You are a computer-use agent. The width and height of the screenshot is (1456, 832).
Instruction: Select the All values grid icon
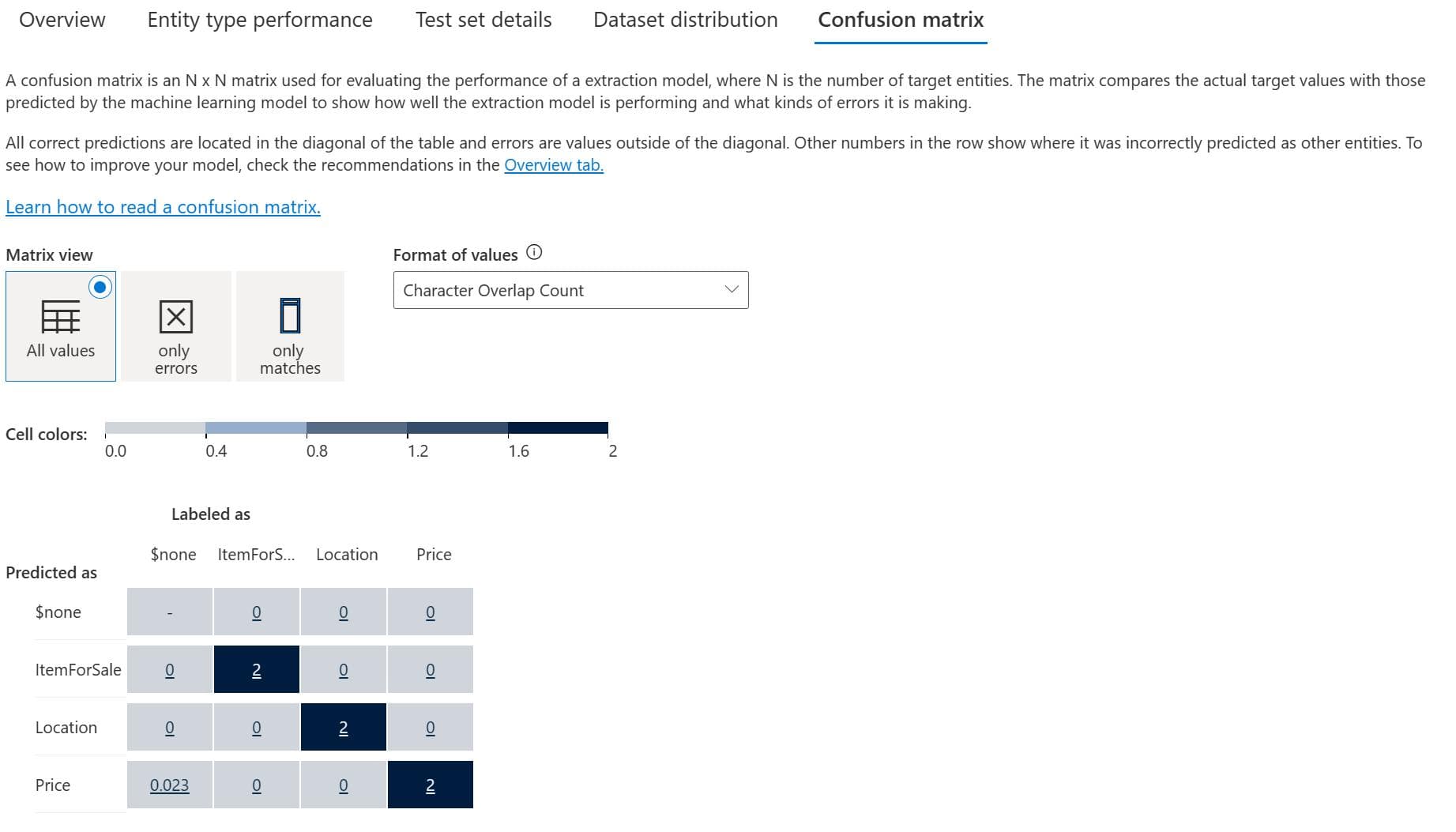tap(61, 317)
